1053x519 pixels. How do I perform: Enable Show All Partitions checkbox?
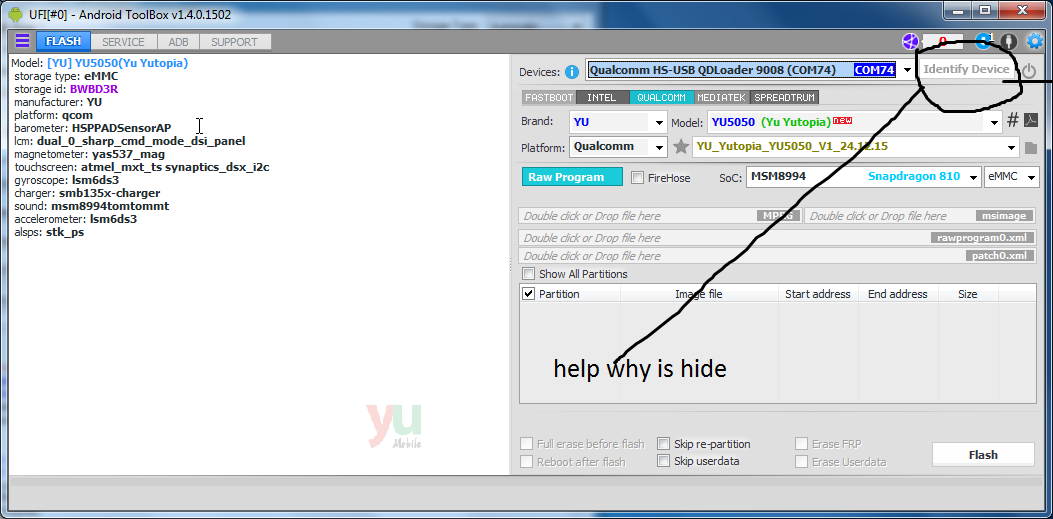(529, 274)
